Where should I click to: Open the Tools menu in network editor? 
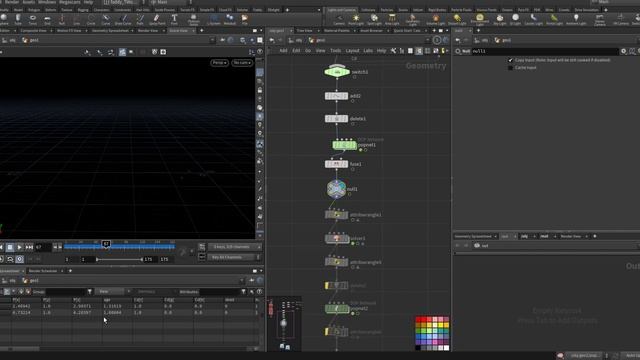pos(336,51)
